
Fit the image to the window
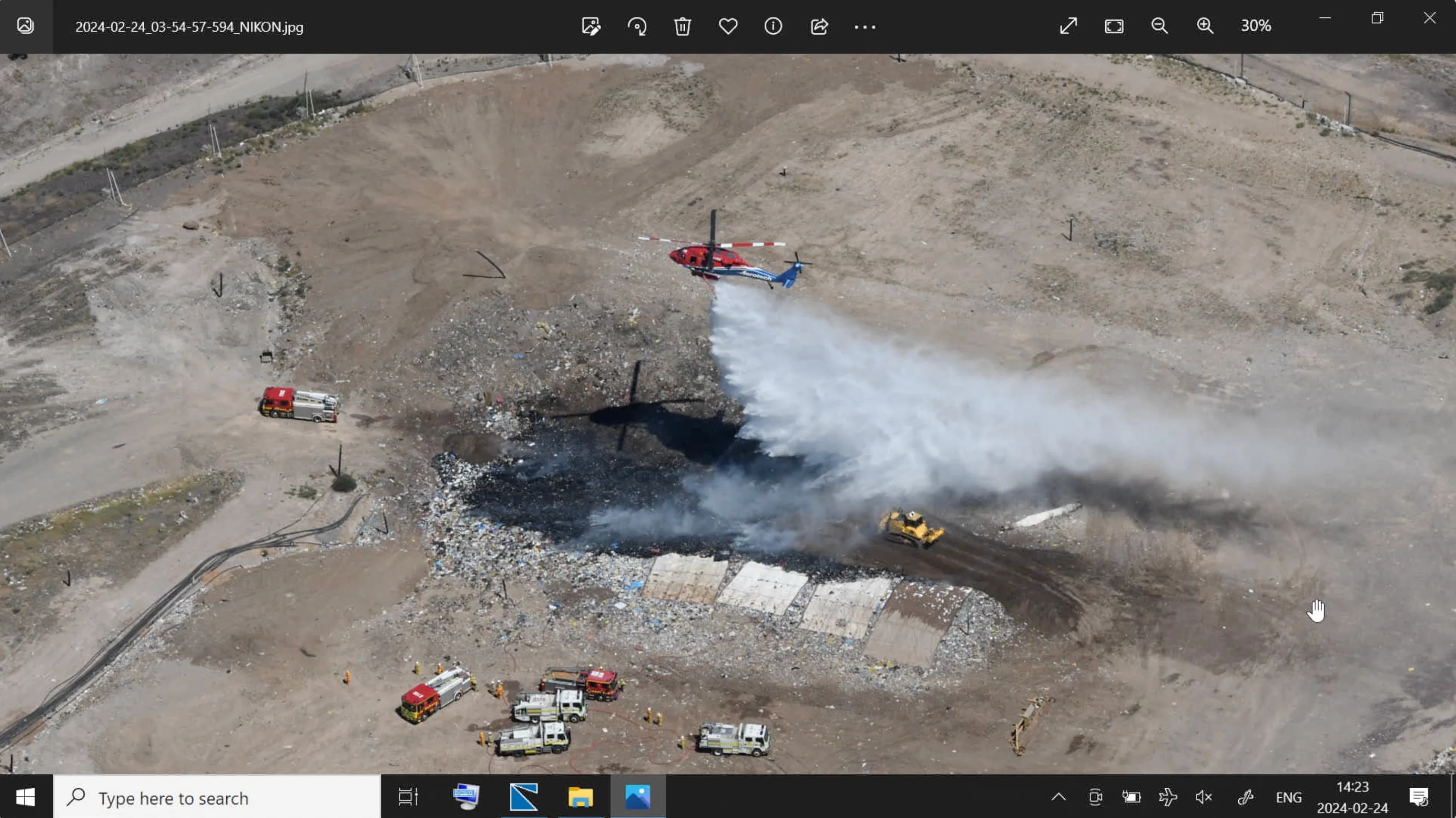pos(1113,26)
